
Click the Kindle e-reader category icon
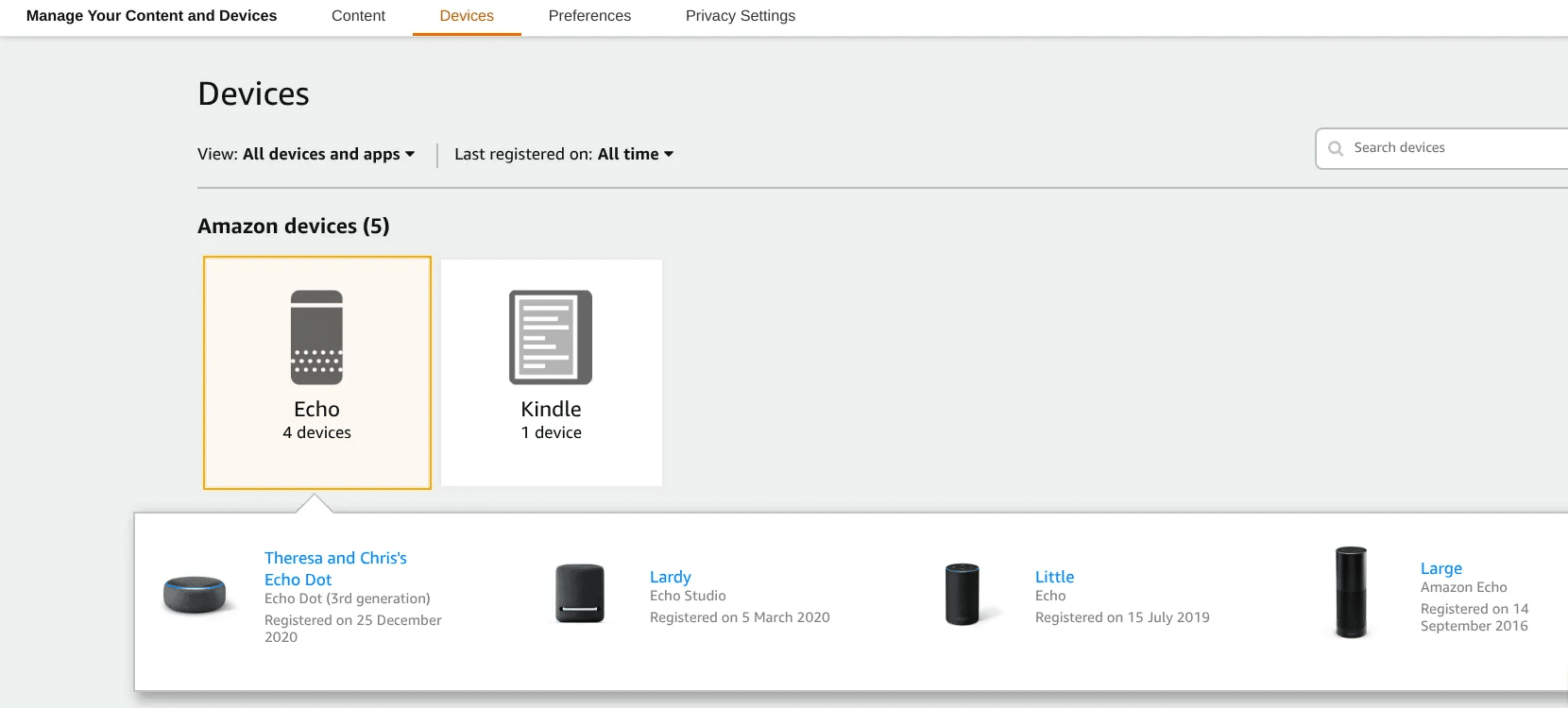click(551, 337)
